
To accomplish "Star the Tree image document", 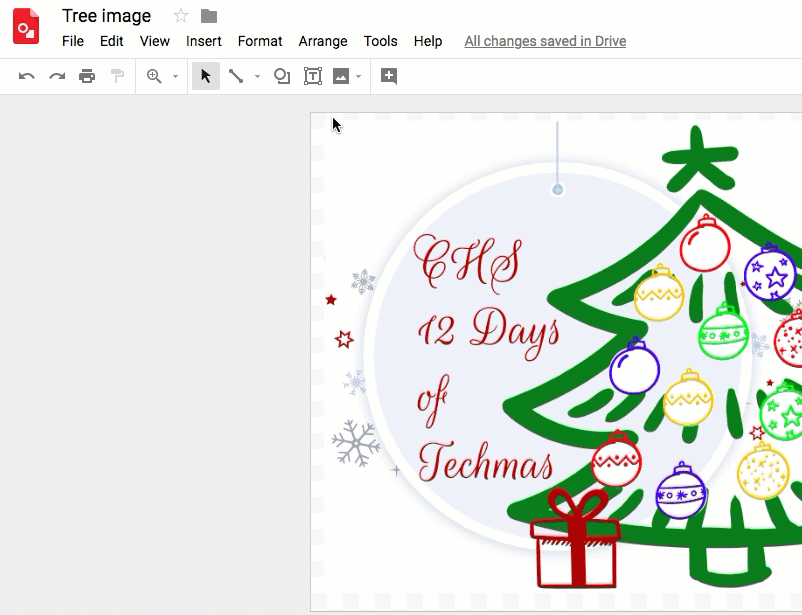I will click(x=181, y=16).
